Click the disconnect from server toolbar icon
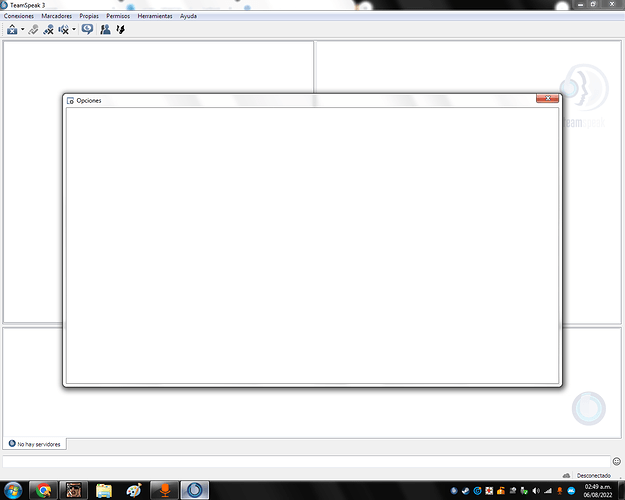 pyautogui.click(x=48, y=30)
